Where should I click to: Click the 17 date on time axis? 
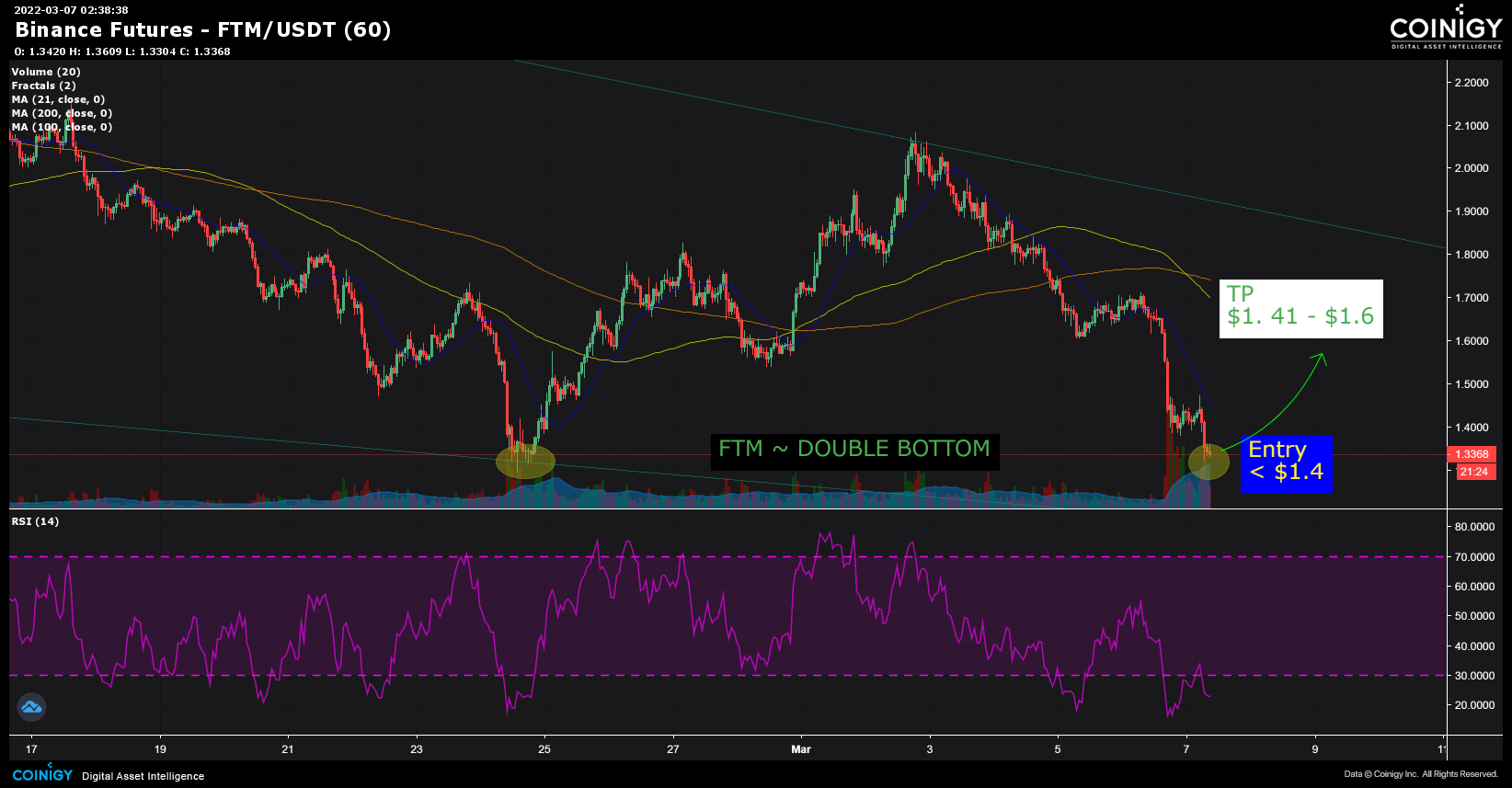pos(32,749)
